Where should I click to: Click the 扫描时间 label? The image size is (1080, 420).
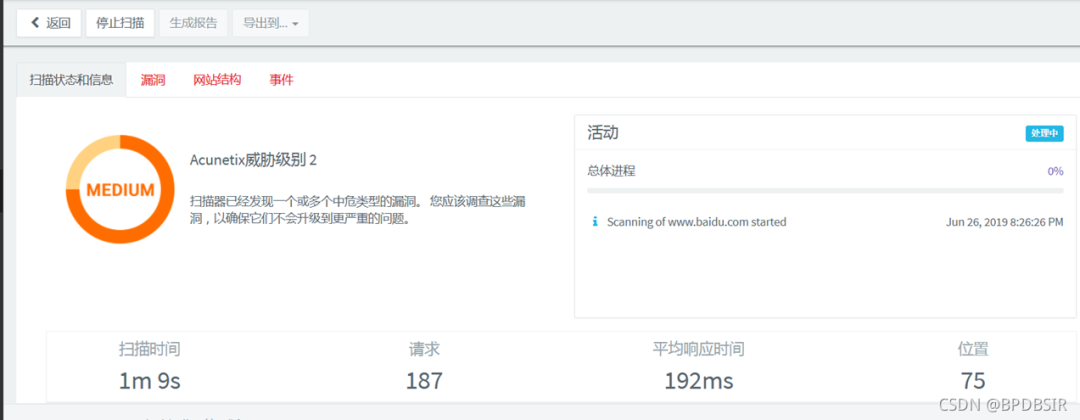[149, 349]
